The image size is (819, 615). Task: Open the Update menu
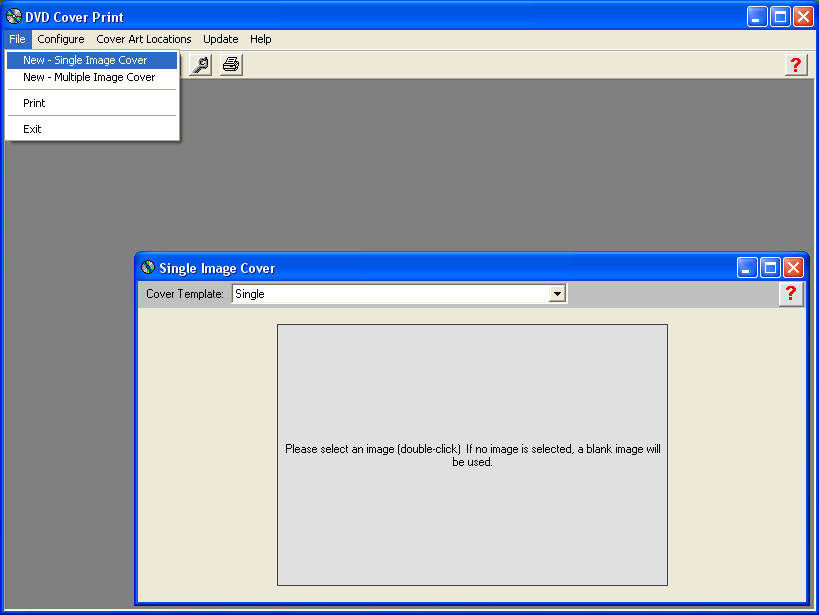point(220,39)
